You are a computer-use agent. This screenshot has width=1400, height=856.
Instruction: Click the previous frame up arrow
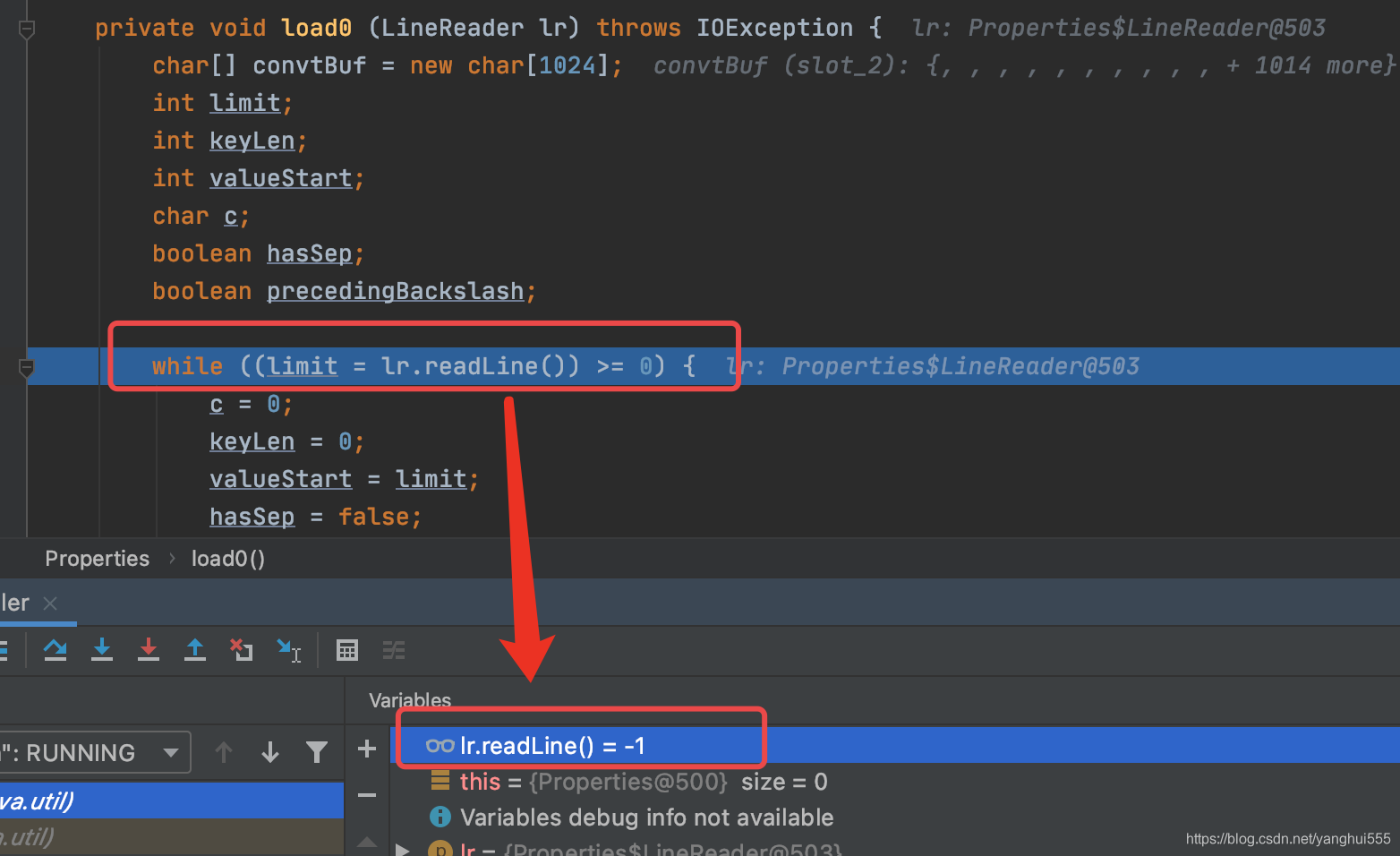pyautogui.click(x=224, y=752)
